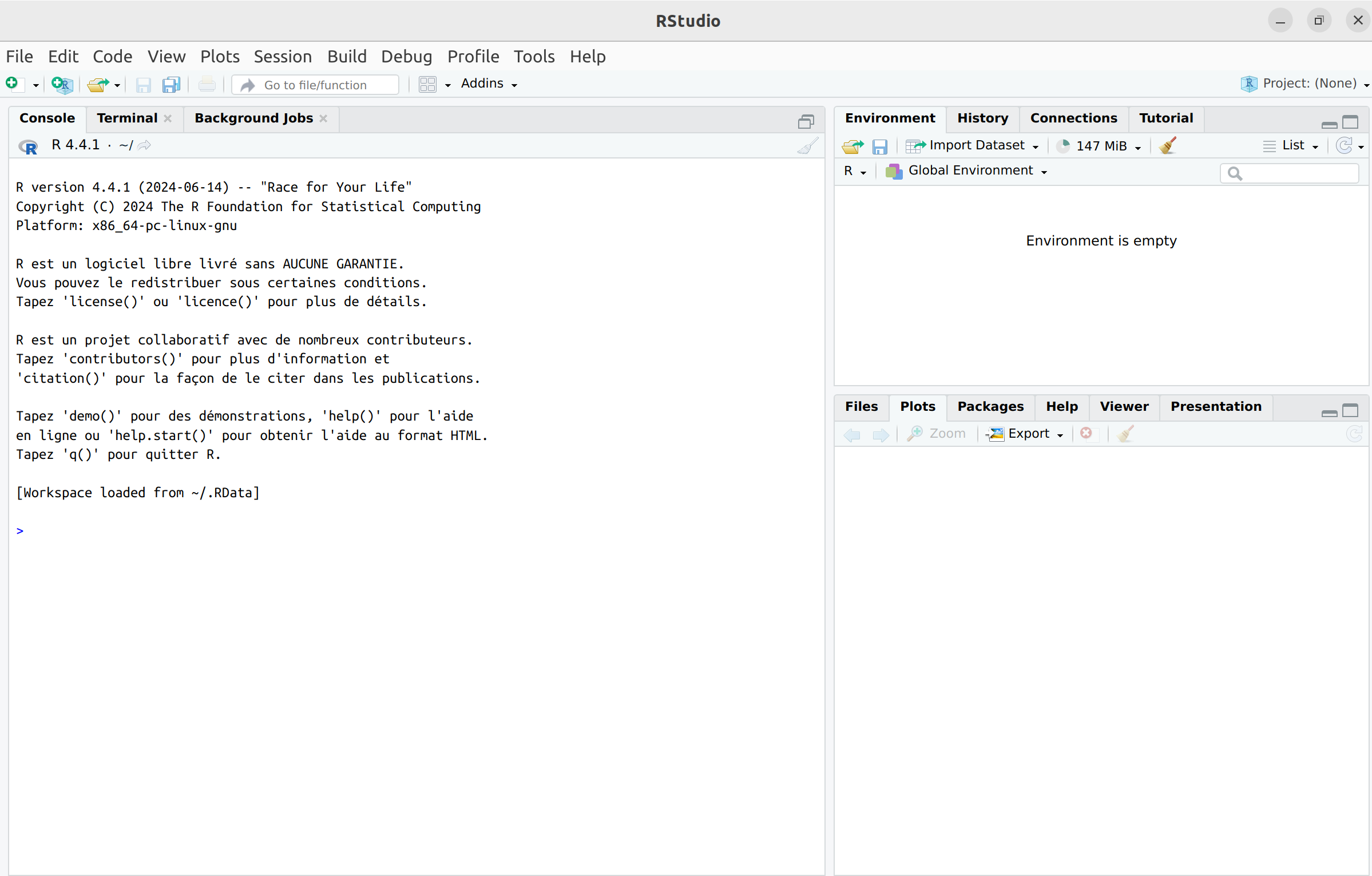Switch to the Viewer tab
This screenshot has height=876, width=1372.
1124,407
